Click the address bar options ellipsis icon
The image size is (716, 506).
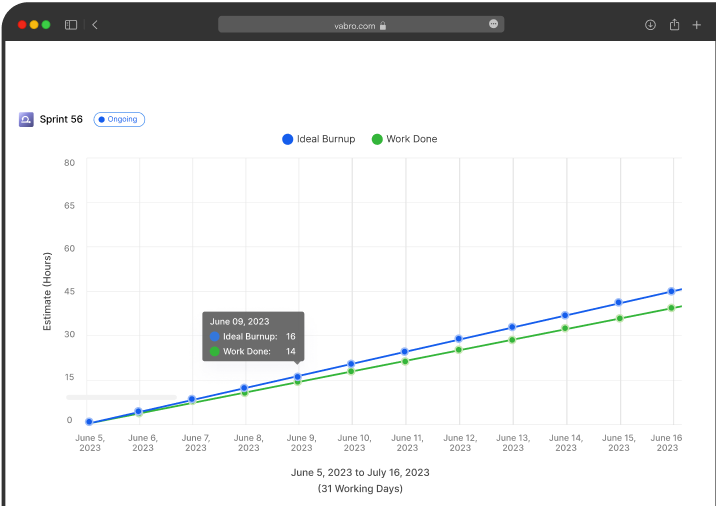[493, 24]
